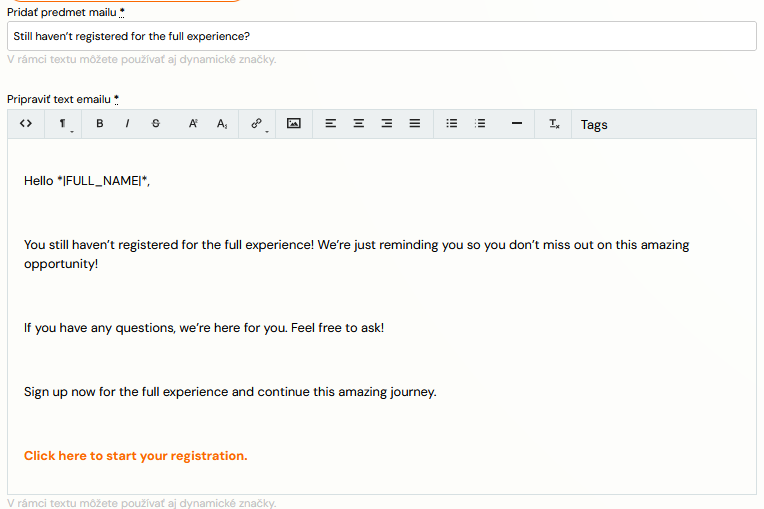The width and height of the screenshot is (764, 509).
Task: Apply superscript formatting
Action: pos(193,124)
